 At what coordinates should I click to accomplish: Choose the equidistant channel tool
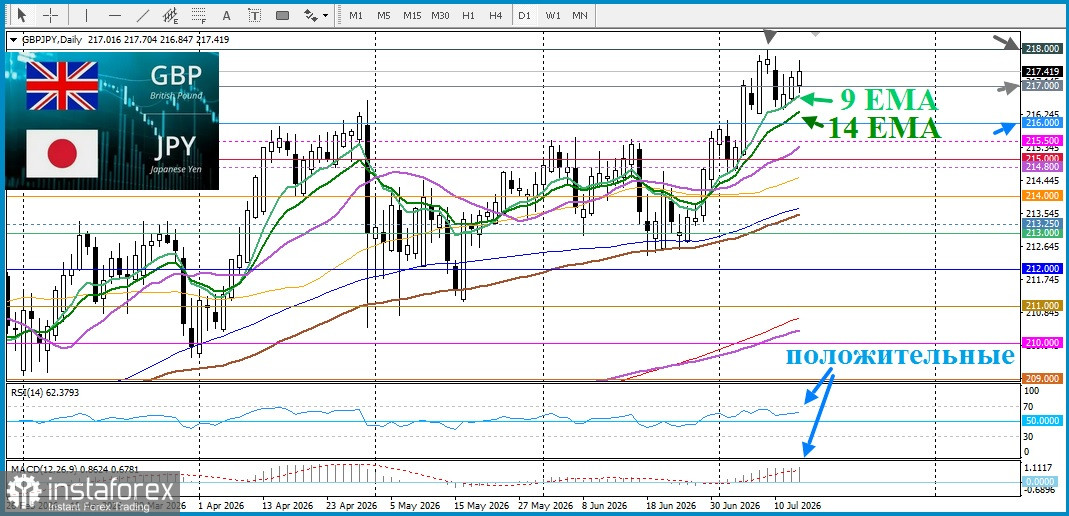pyautogui.click(x=171, y=15)
